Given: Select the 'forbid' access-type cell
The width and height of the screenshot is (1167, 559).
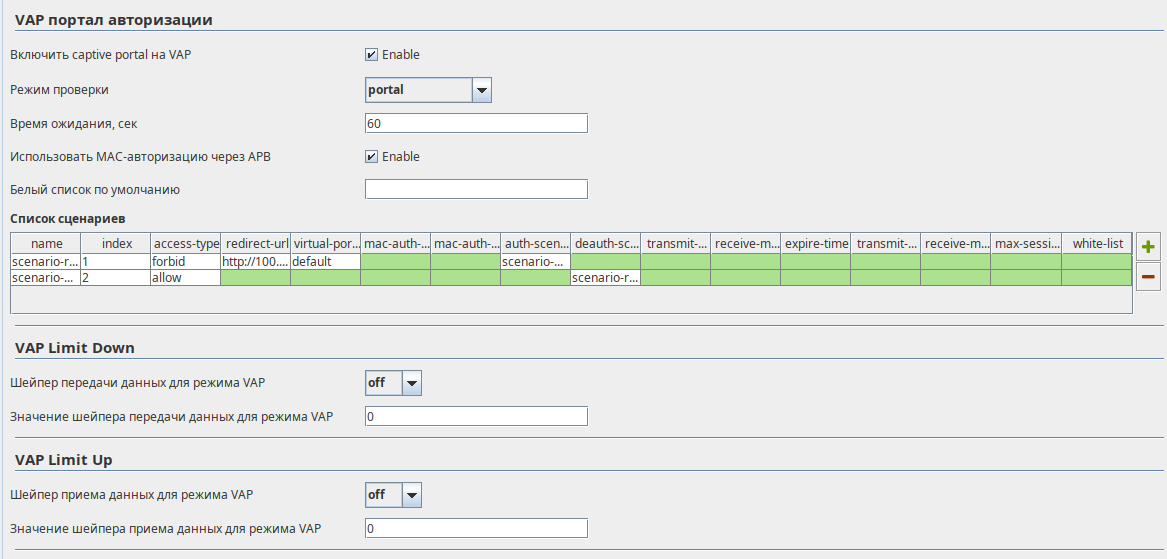Looking at the screenshot, I should [x=186, y=262].
